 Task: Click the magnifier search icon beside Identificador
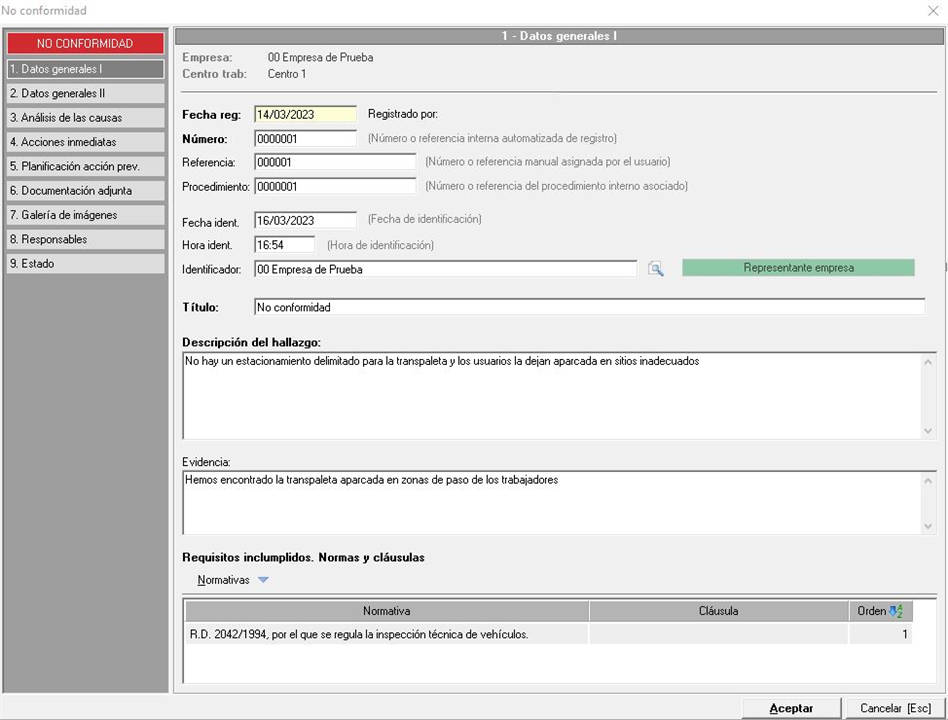pos(655,268)
